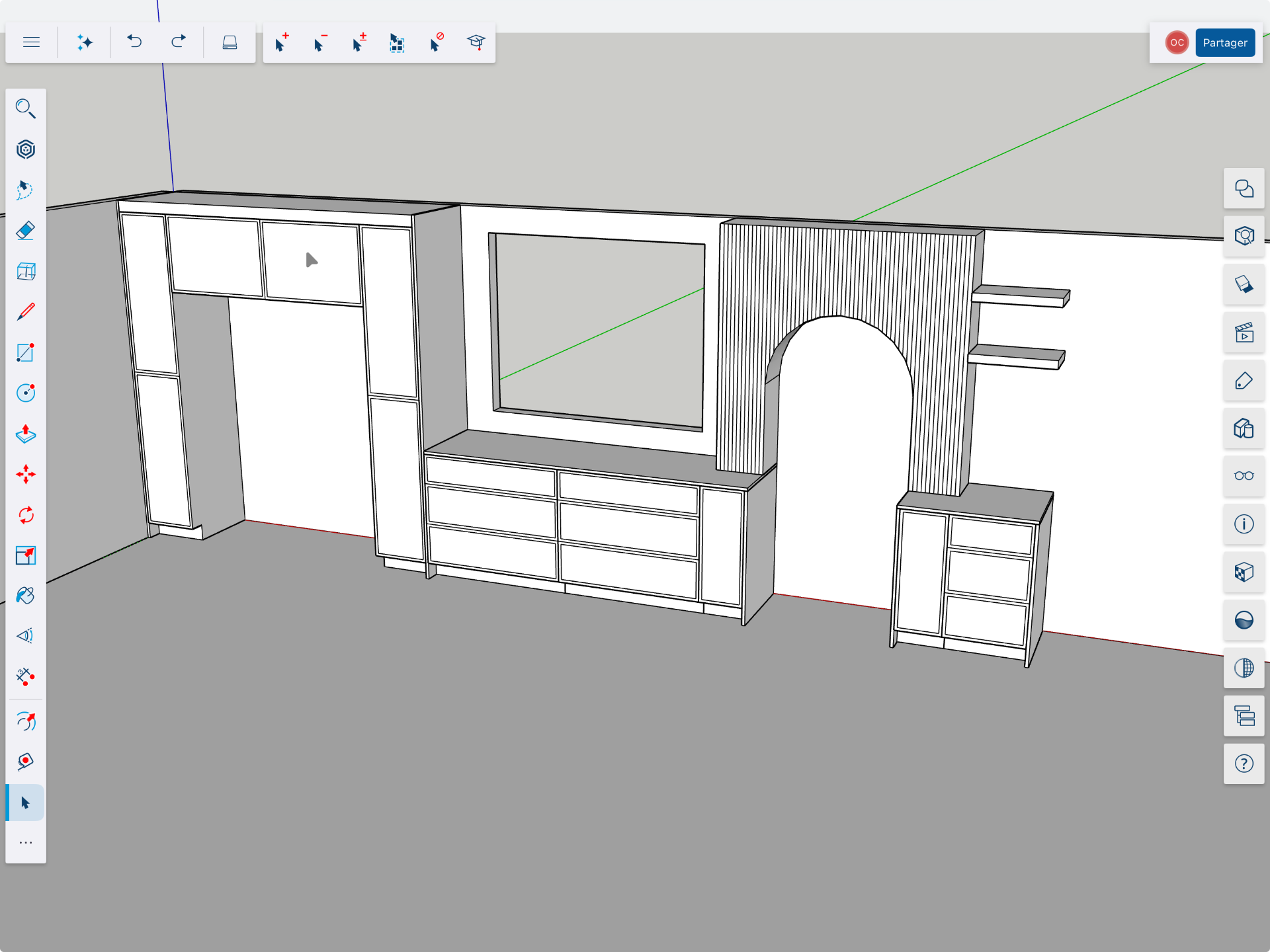Open the OC user account avatar
Viewport: 1270px width, 952px height.
(1177, 42)
